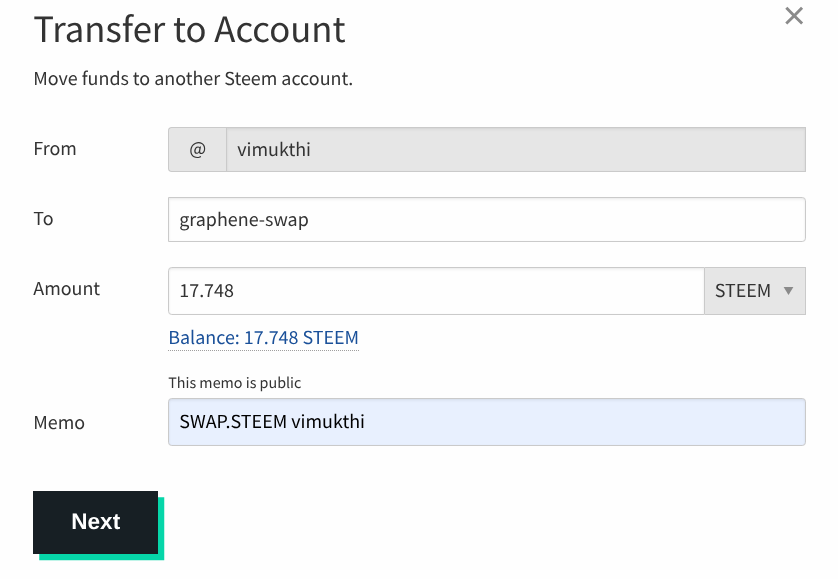Image resolution: width=838 pixels, height=579 pixels.
Task: Click the Amount field showing 17.748
Action: 436,291
